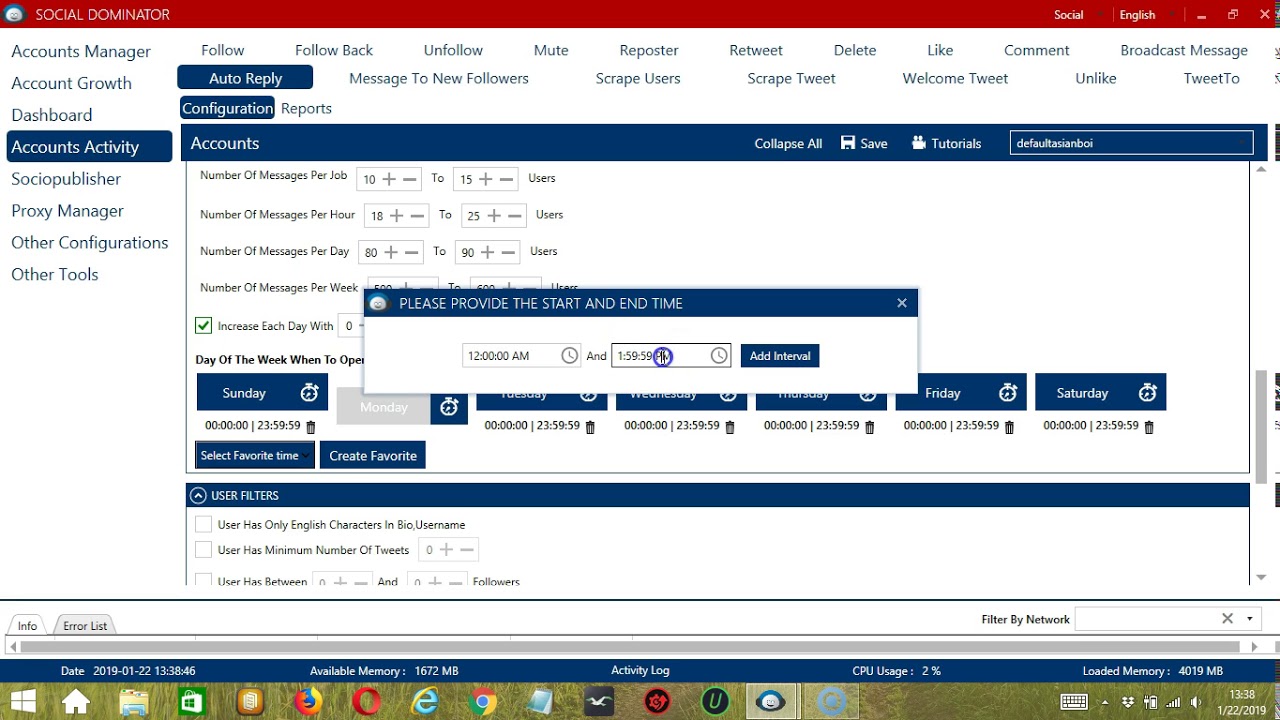Open Accounts Manager in sidebar
The height and width of the screenshot is (720, 1280).
click(81, 51)
